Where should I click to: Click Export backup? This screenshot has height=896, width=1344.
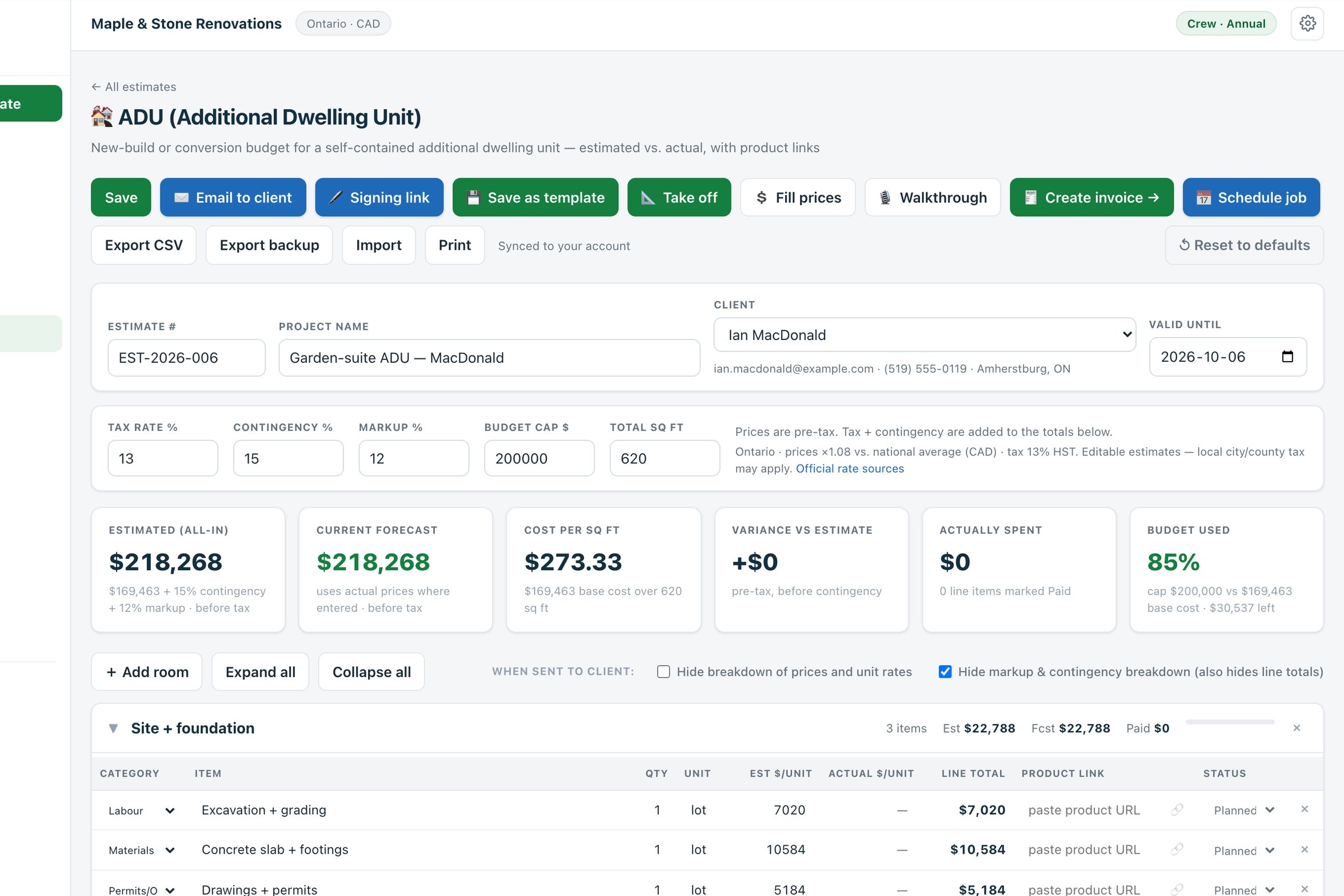click(269, 245)
